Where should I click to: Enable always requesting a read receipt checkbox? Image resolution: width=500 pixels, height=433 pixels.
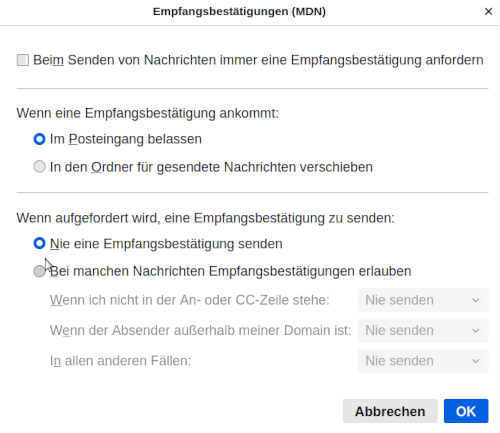point(23,60)
